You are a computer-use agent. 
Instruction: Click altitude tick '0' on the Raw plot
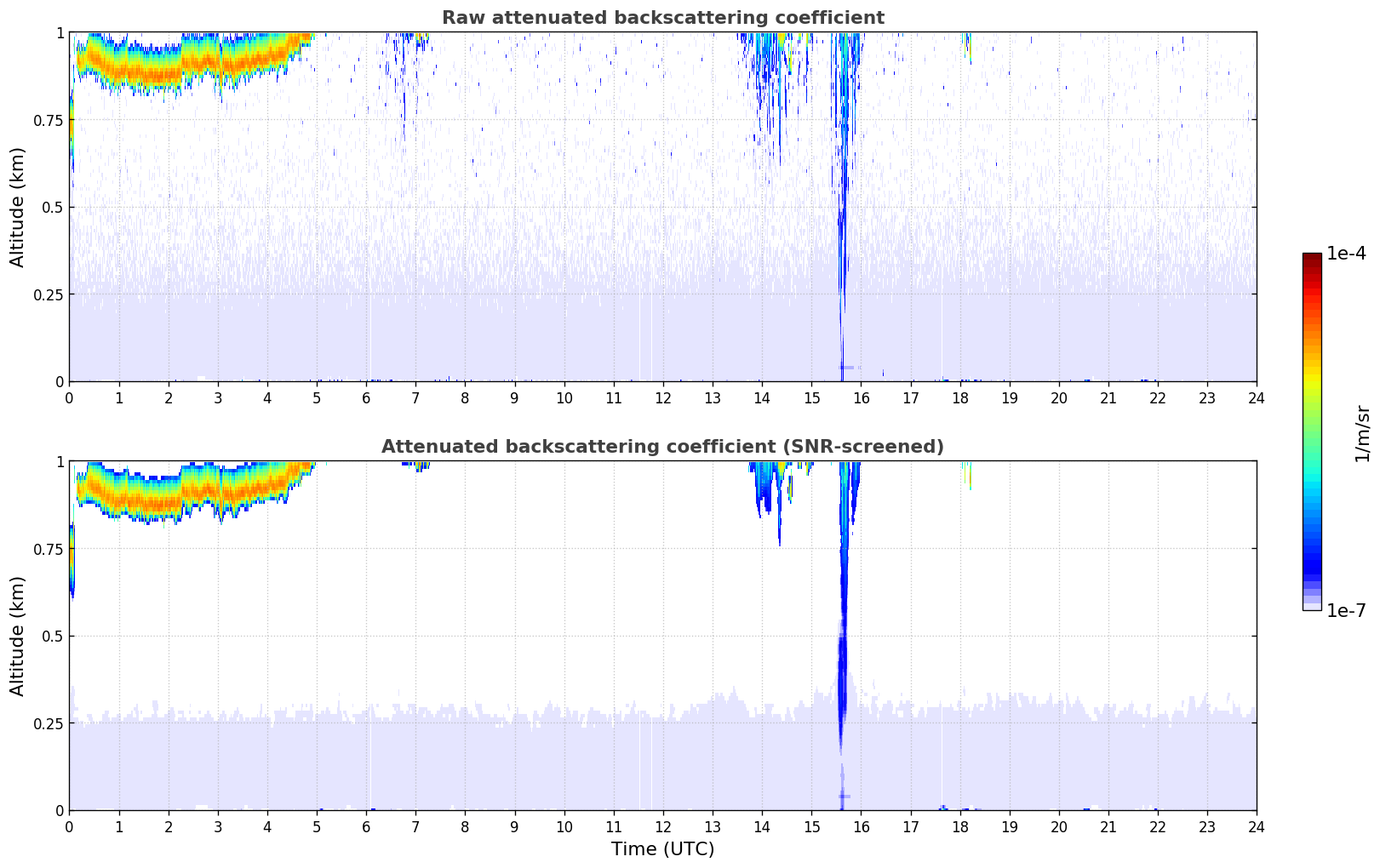tap(60, 382)
